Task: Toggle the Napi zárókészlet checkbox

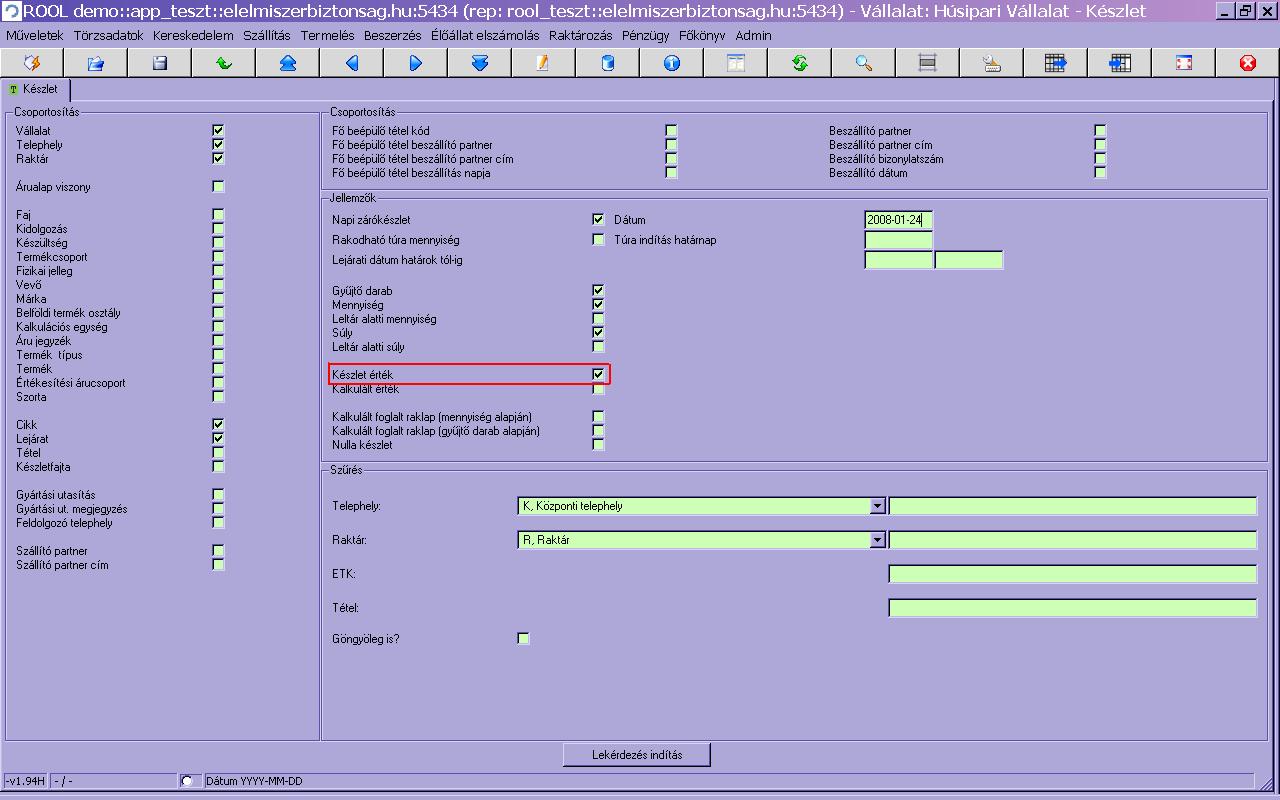Action: (x=598, y=220)
